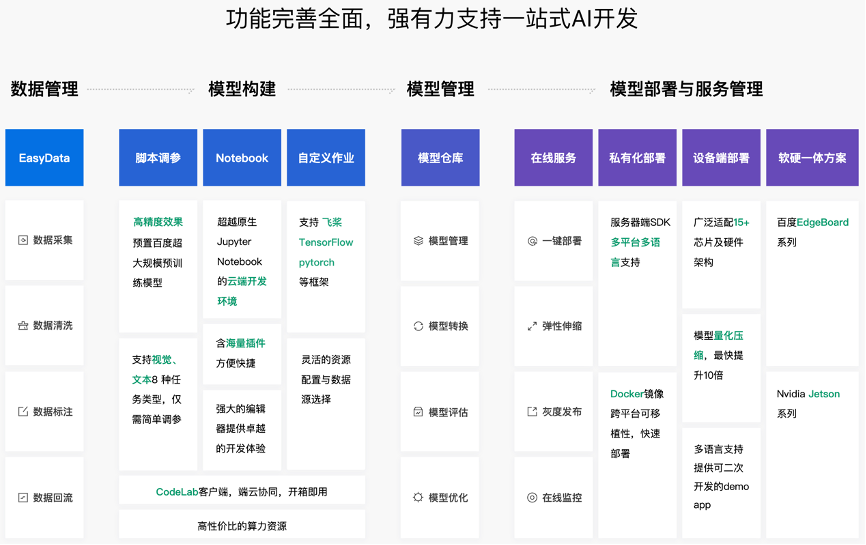
Task: Click the 一键部署 label
Action: point(562,241)
